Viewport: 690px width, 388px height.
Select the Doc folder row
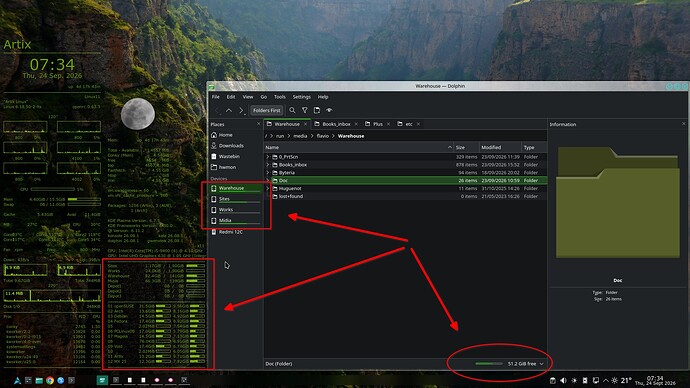point(405,180)
